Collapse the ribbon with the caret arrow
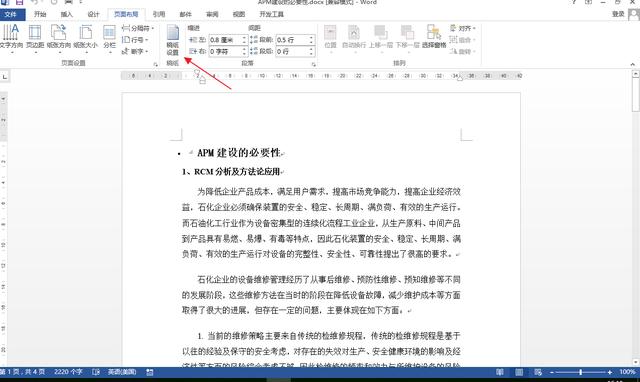This screenshot has height=382, width=640. click(x=632, y=64)
